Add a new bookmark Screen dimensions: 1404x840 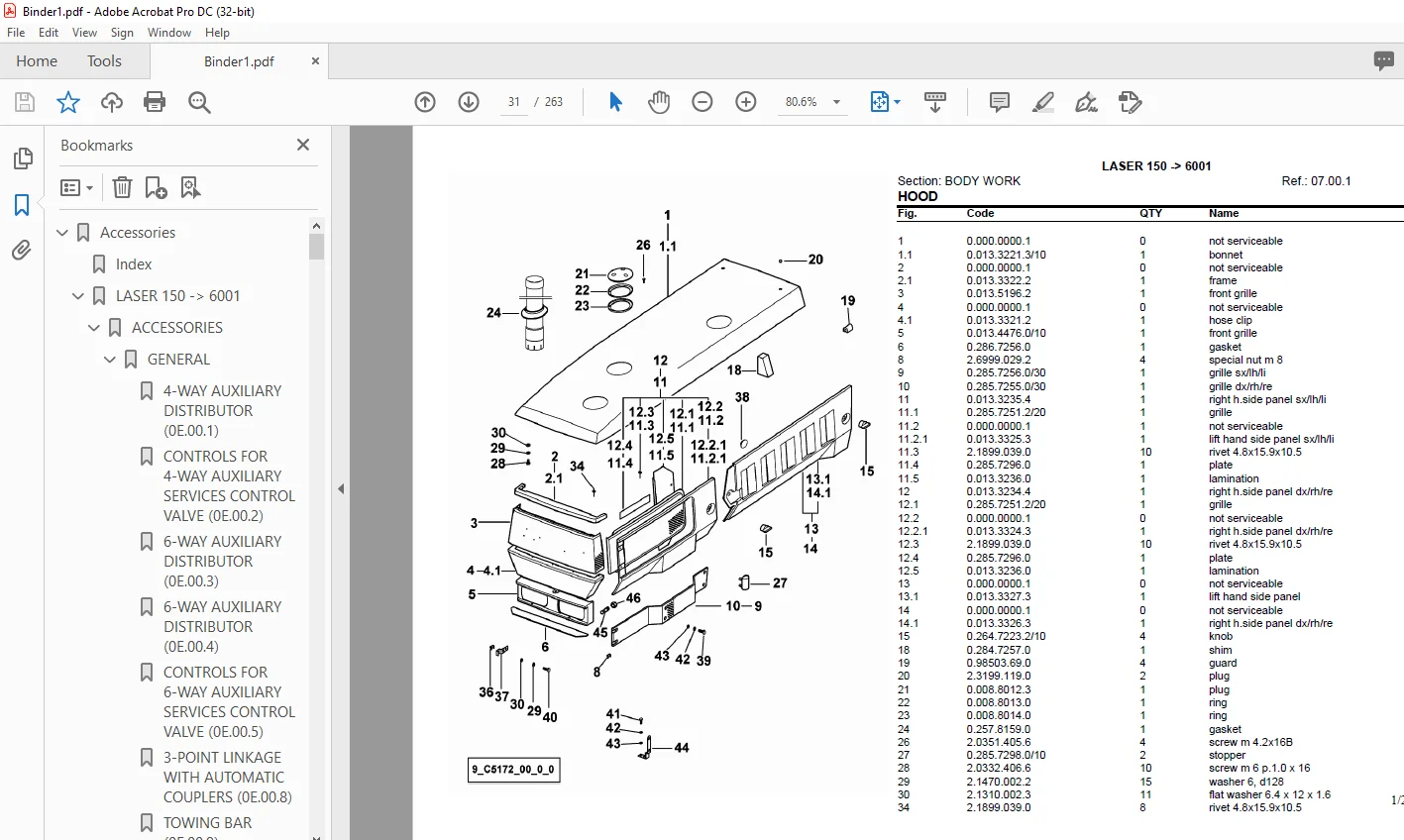(x=156, y=187)
